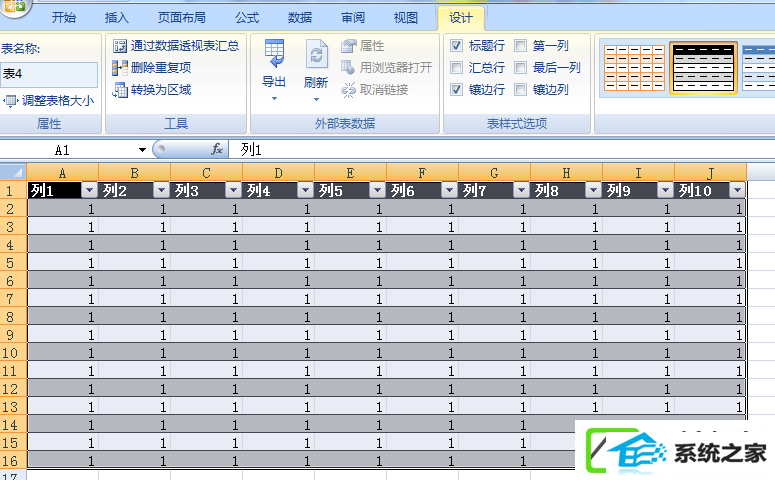Switch to the 开始 (Home) tab
The height and width of the screenshot is (480, 775).
click(x=64, y=18)
